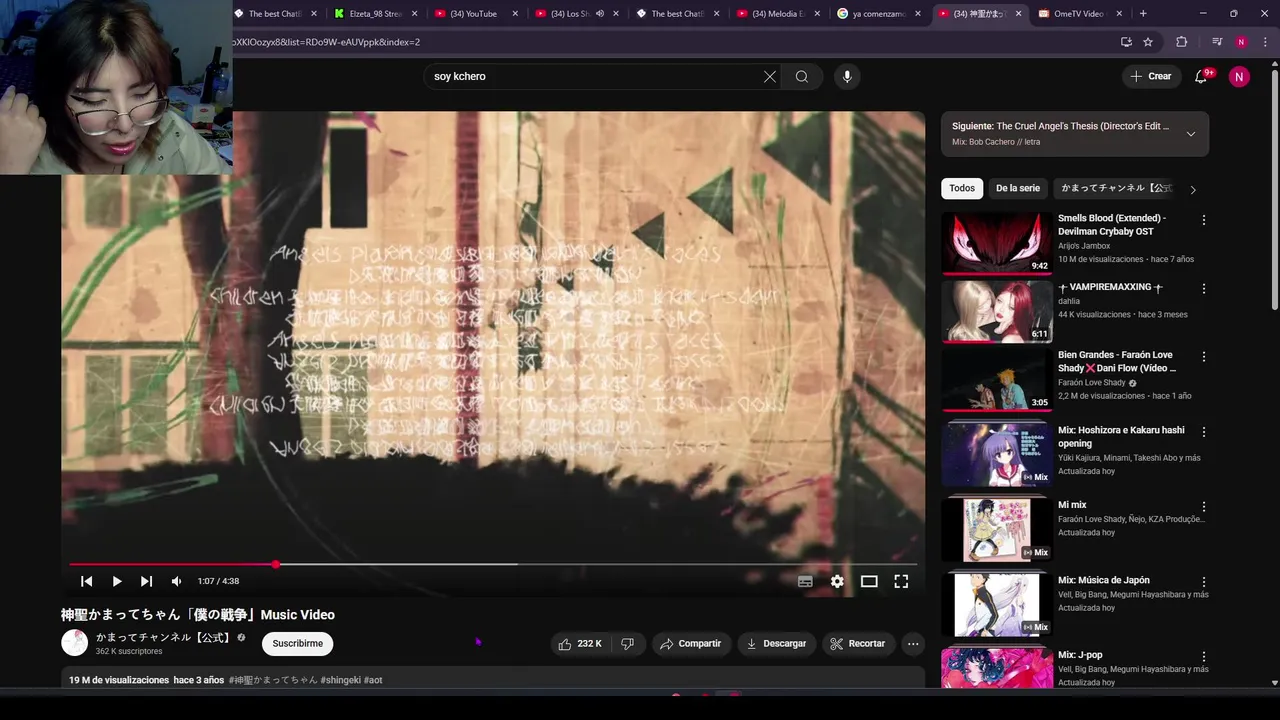
Task: Open more actions menu beside Recortar
Action: coord(913,644)
